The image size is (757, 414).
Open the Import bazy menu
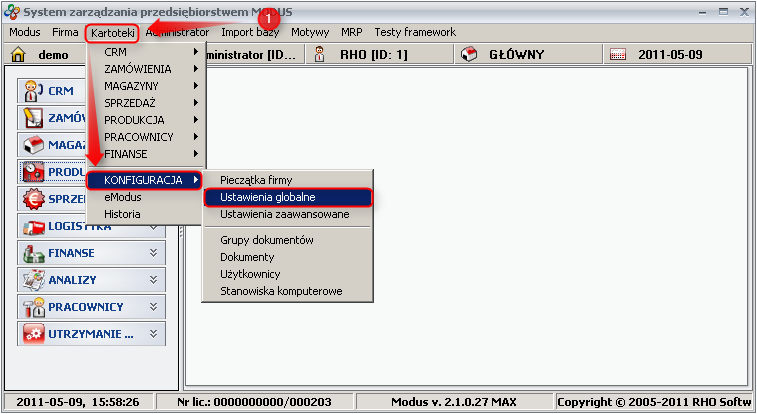point(250,32)
